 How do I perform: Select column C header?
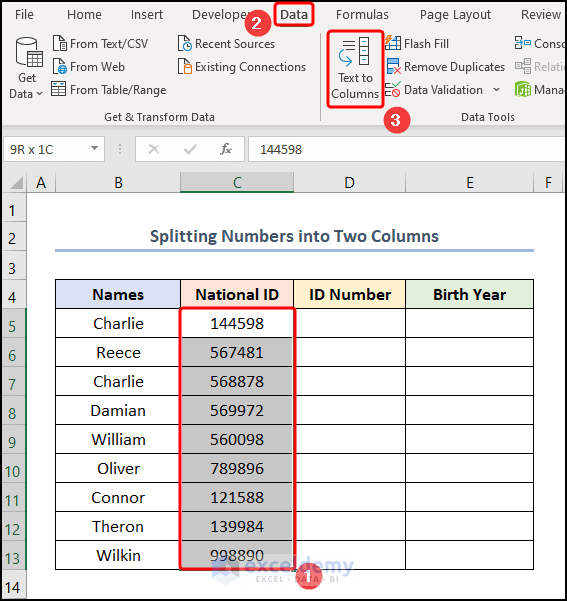pos(237,182)
